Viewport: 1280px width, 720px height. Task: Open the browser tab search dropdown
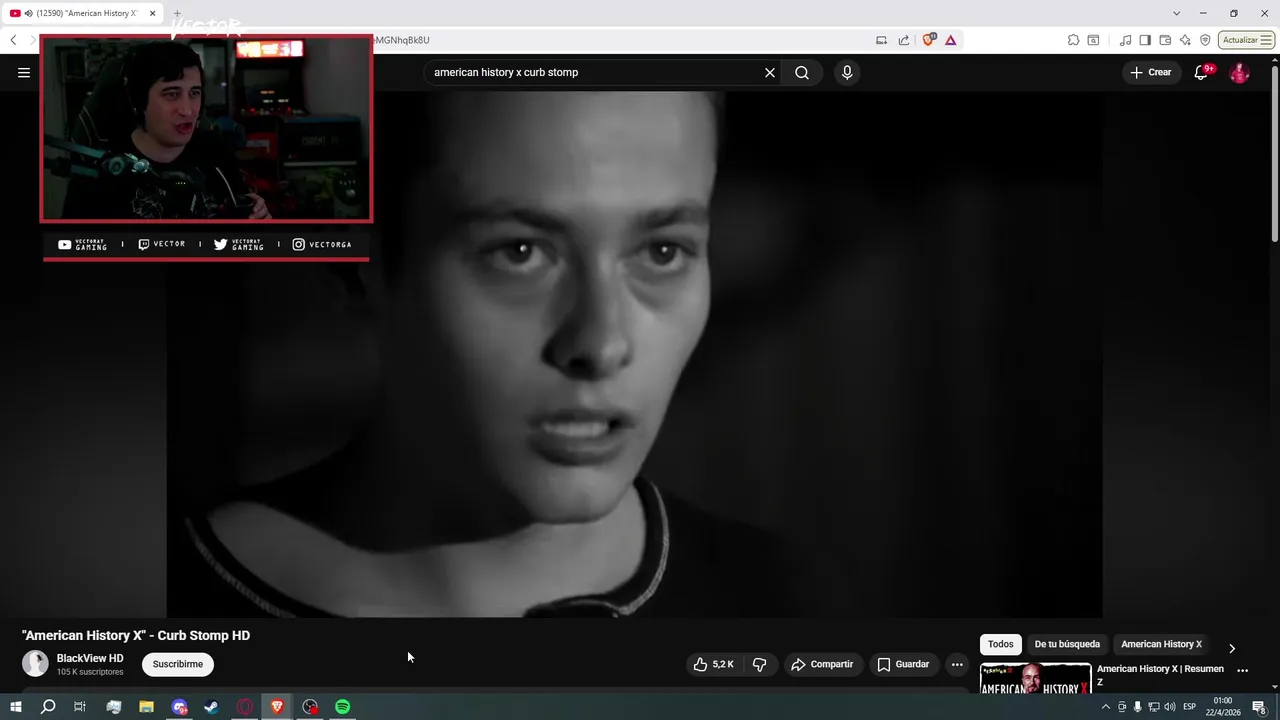1176,13
